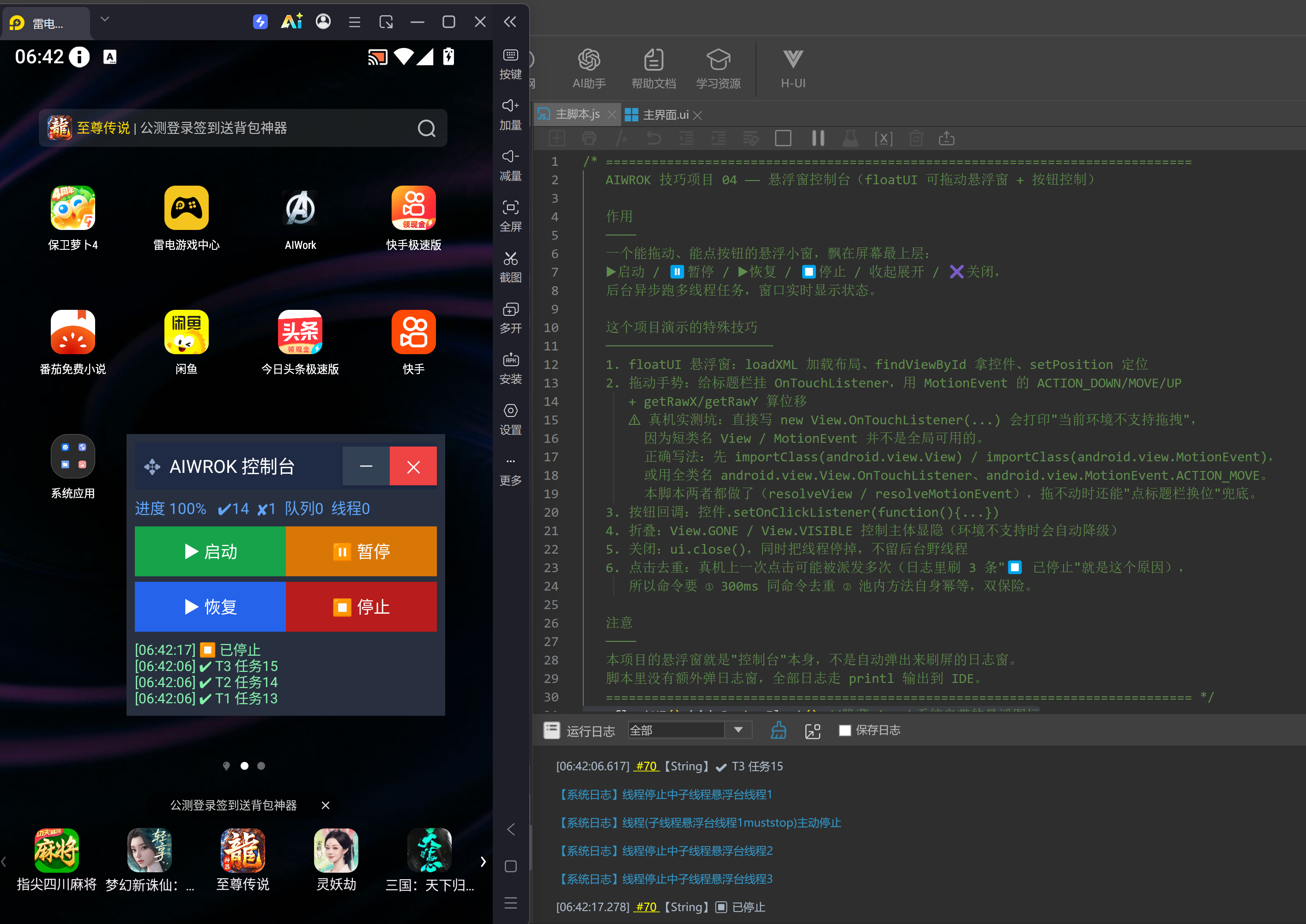Viewport: 1306px width, 924px height.
Task: Click search magnifier in emulator search bar
Action: 426,128
